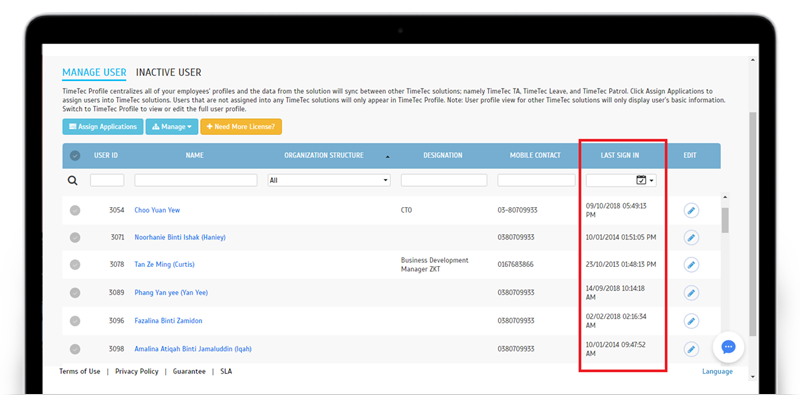The image size is (800, 395).
Task: Click Need More License button
Action: (241, 127)
